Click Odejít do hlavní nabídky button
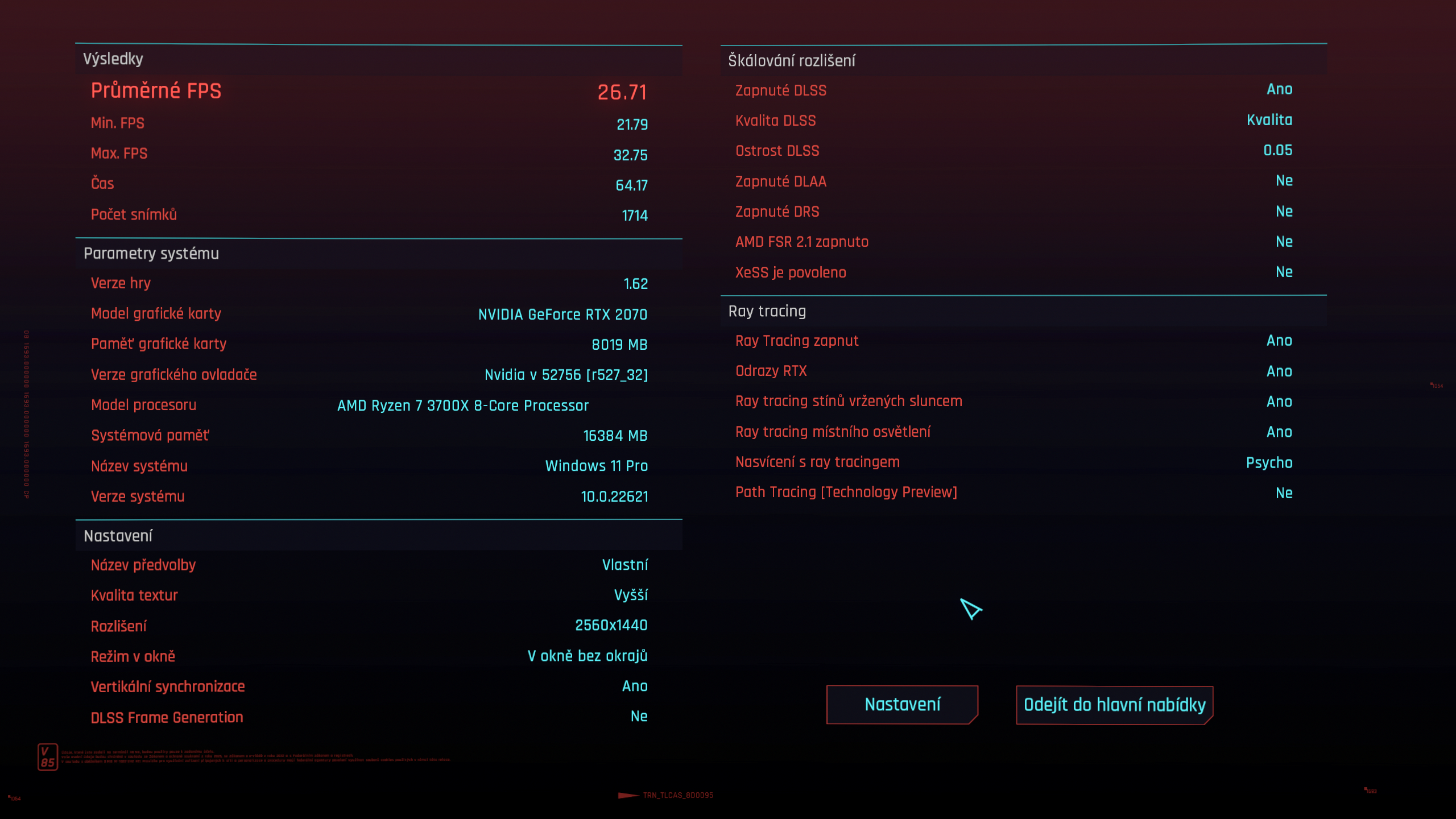The image size is (1456, 819). 1114,705
